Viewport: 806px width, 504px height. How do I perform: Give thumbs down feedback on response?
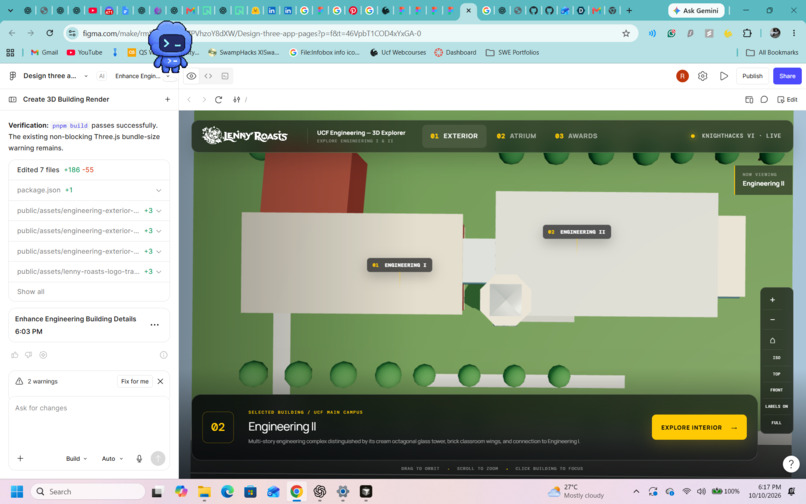click(x=29, y=355)
